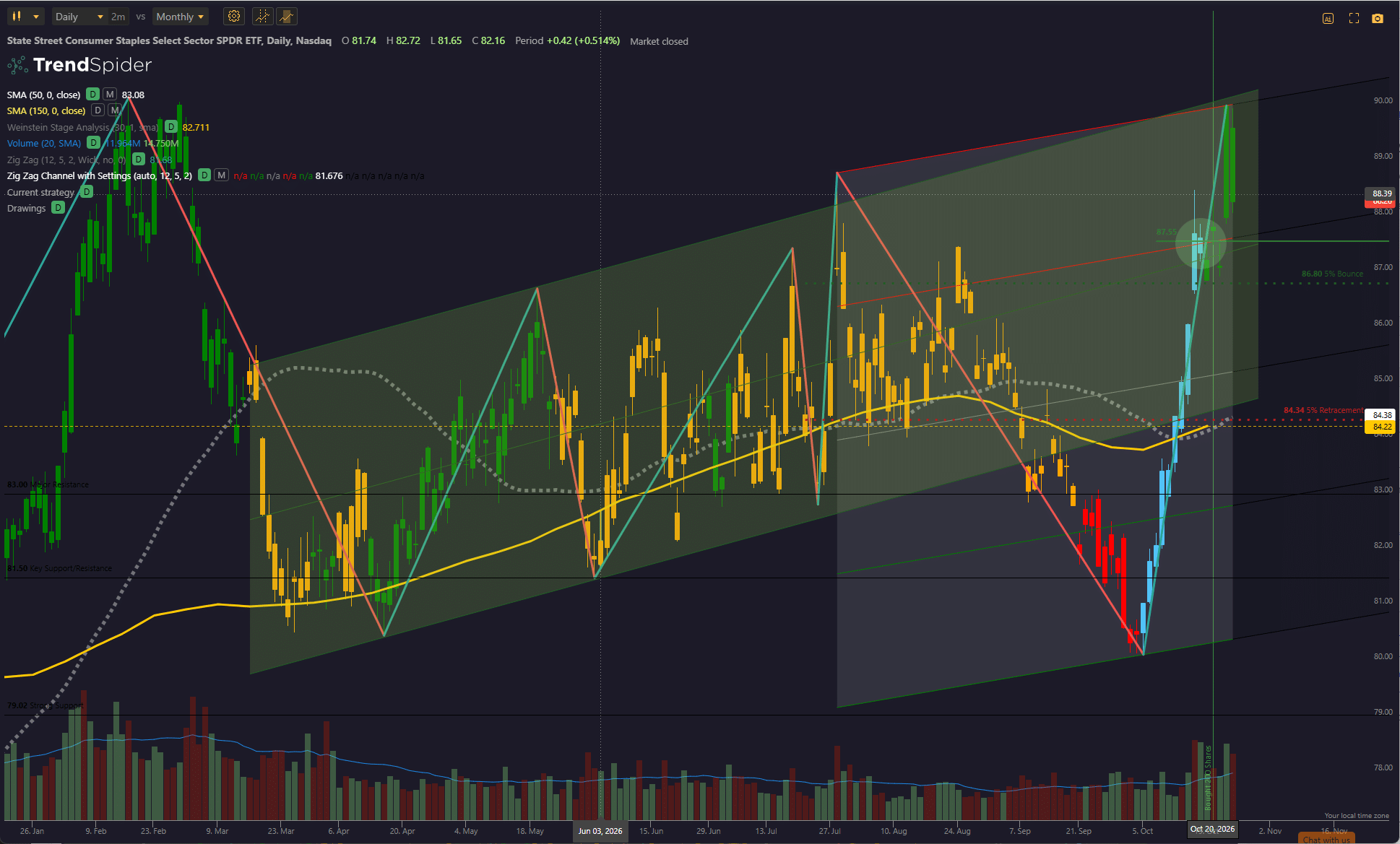1400x844 pixels.
Task: Toggle M timeframe for SMA 50
Action: coord(109,95)
